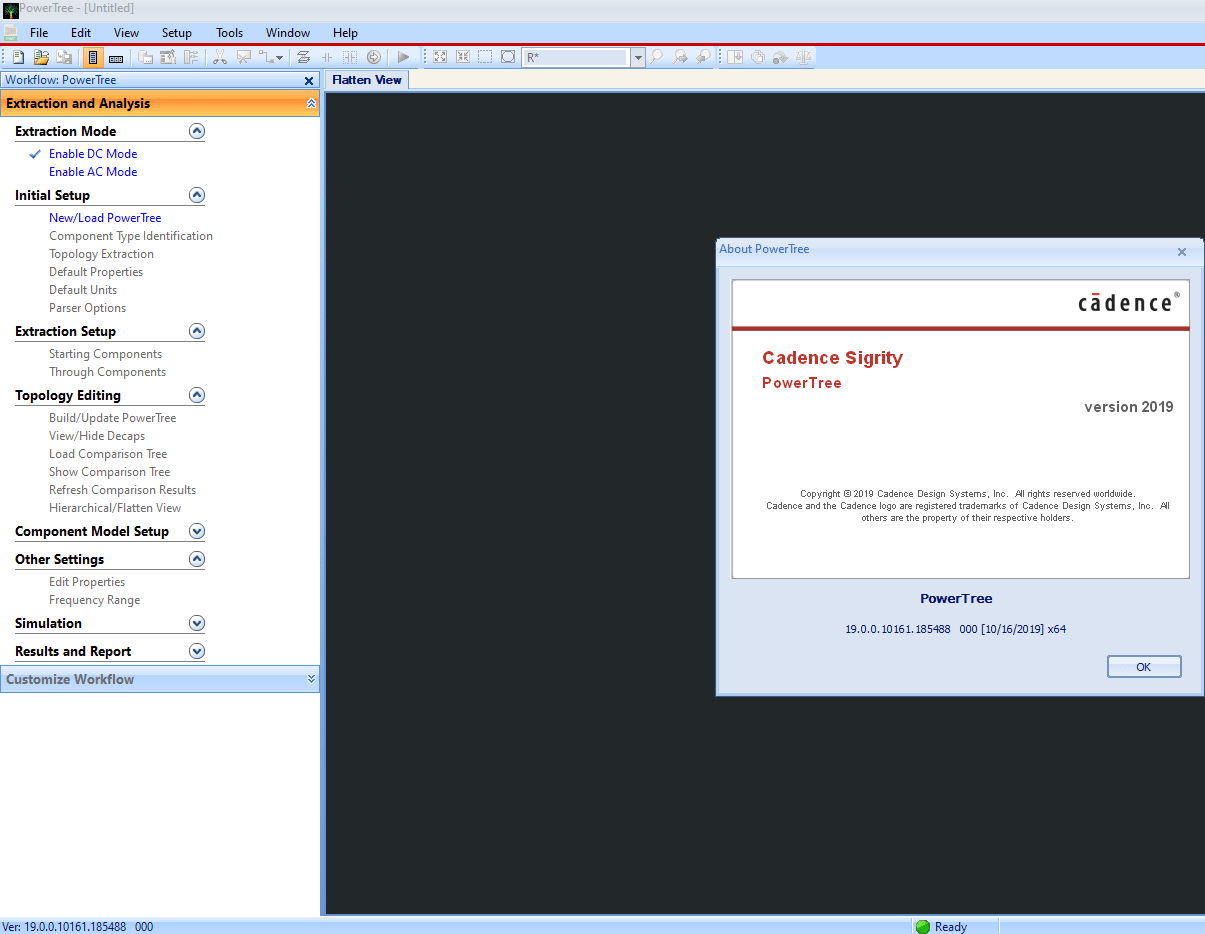Select the Flatten View tab
The image size is (1205, 934).
tap(367, 80)
